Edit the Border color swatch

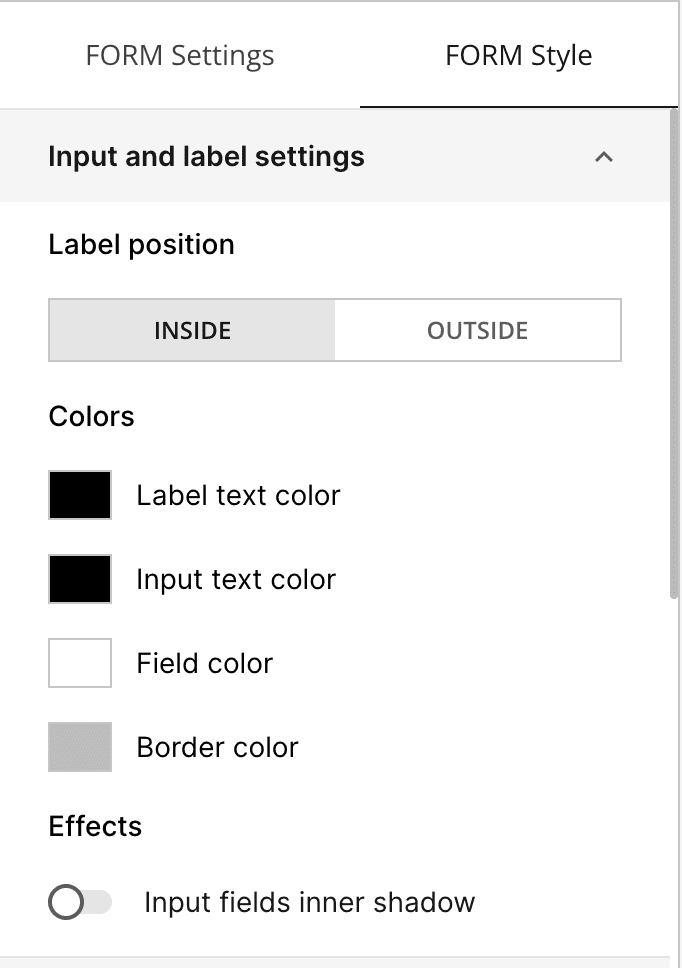coord(79,746)
